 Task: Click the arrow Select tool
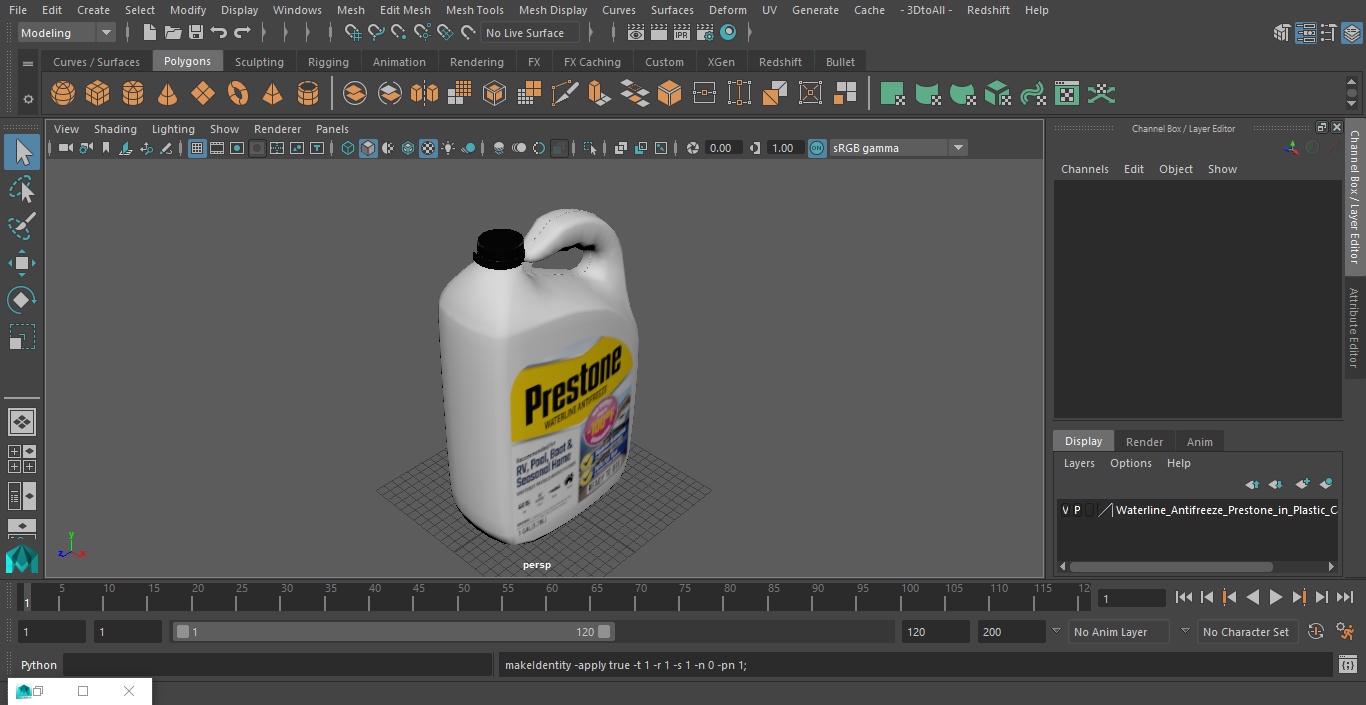point(22,152)
